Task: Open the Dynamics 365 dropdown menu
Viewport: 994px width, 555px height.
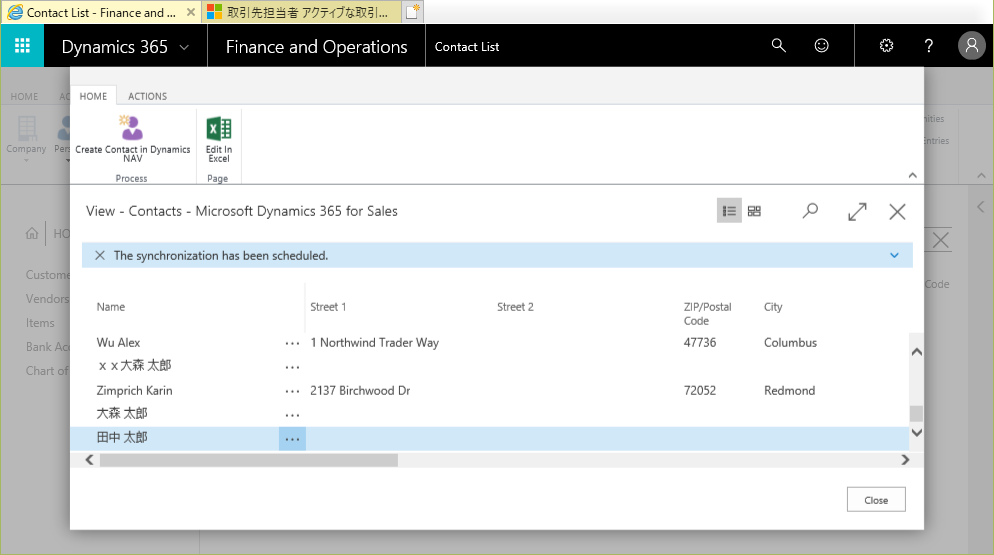Action: (125, 47)
